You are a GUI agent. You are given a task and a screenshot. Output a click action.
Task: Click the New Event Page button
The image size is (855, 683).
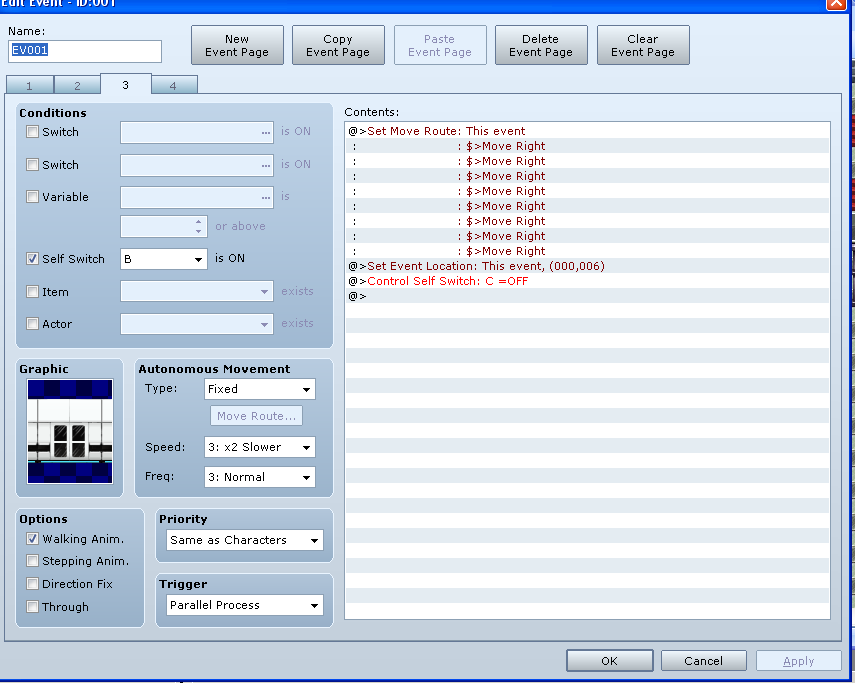click(237, 46)
